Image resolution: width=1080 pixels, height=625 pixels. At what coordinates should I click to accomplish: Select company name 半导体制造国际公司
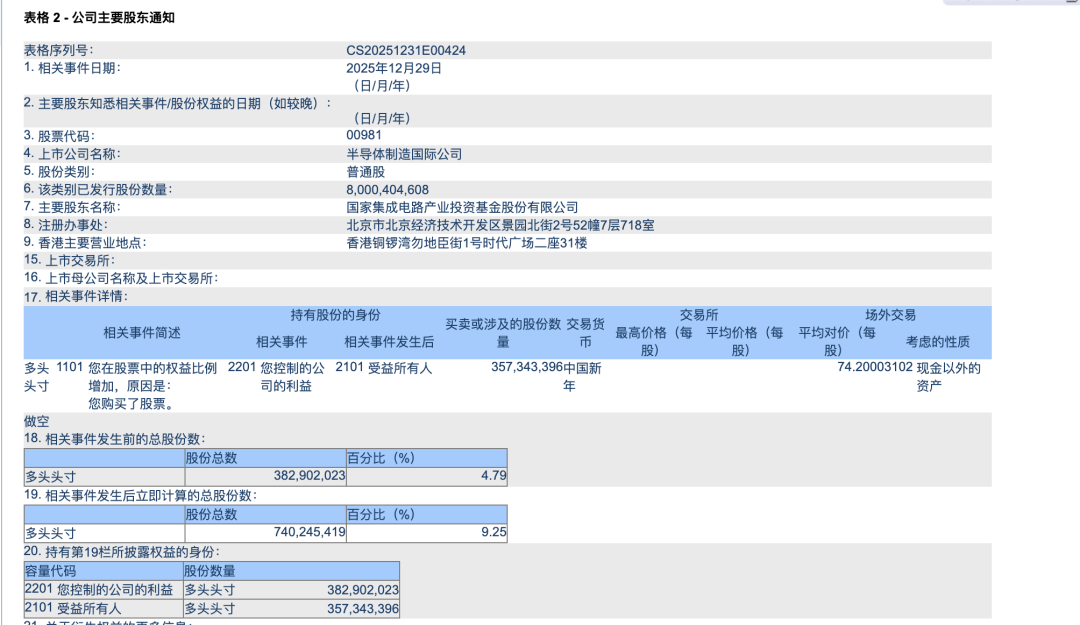[x=404, y=154]
